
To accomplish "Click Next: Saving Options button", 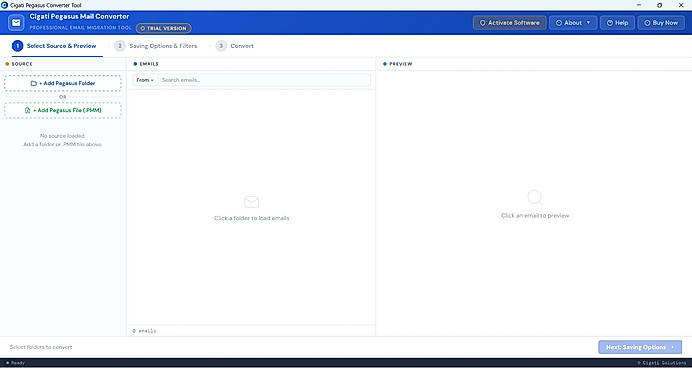I will pos(640,347).
